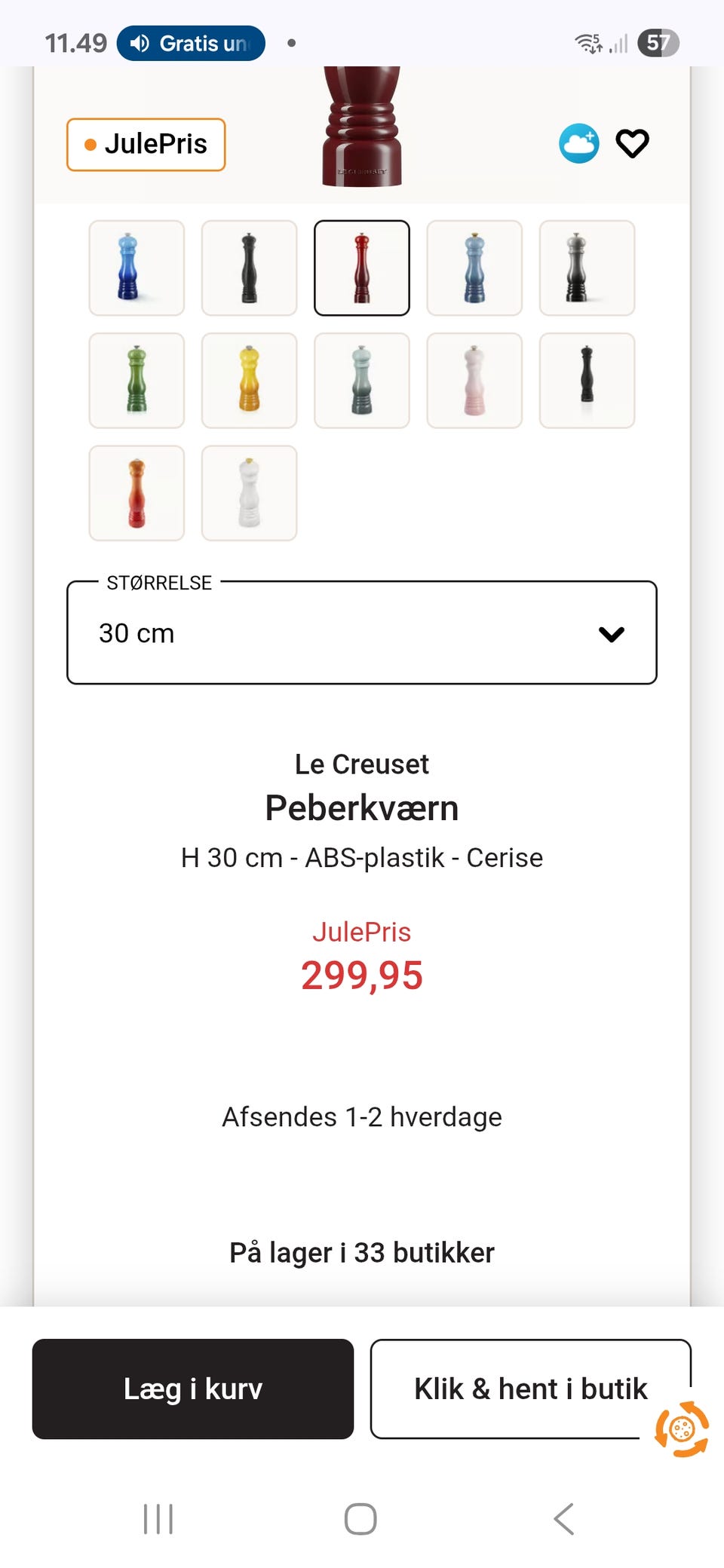724x1568 pixels.
Task: Open På lager i 33 butikker link
Action: tap(362, 1252)
